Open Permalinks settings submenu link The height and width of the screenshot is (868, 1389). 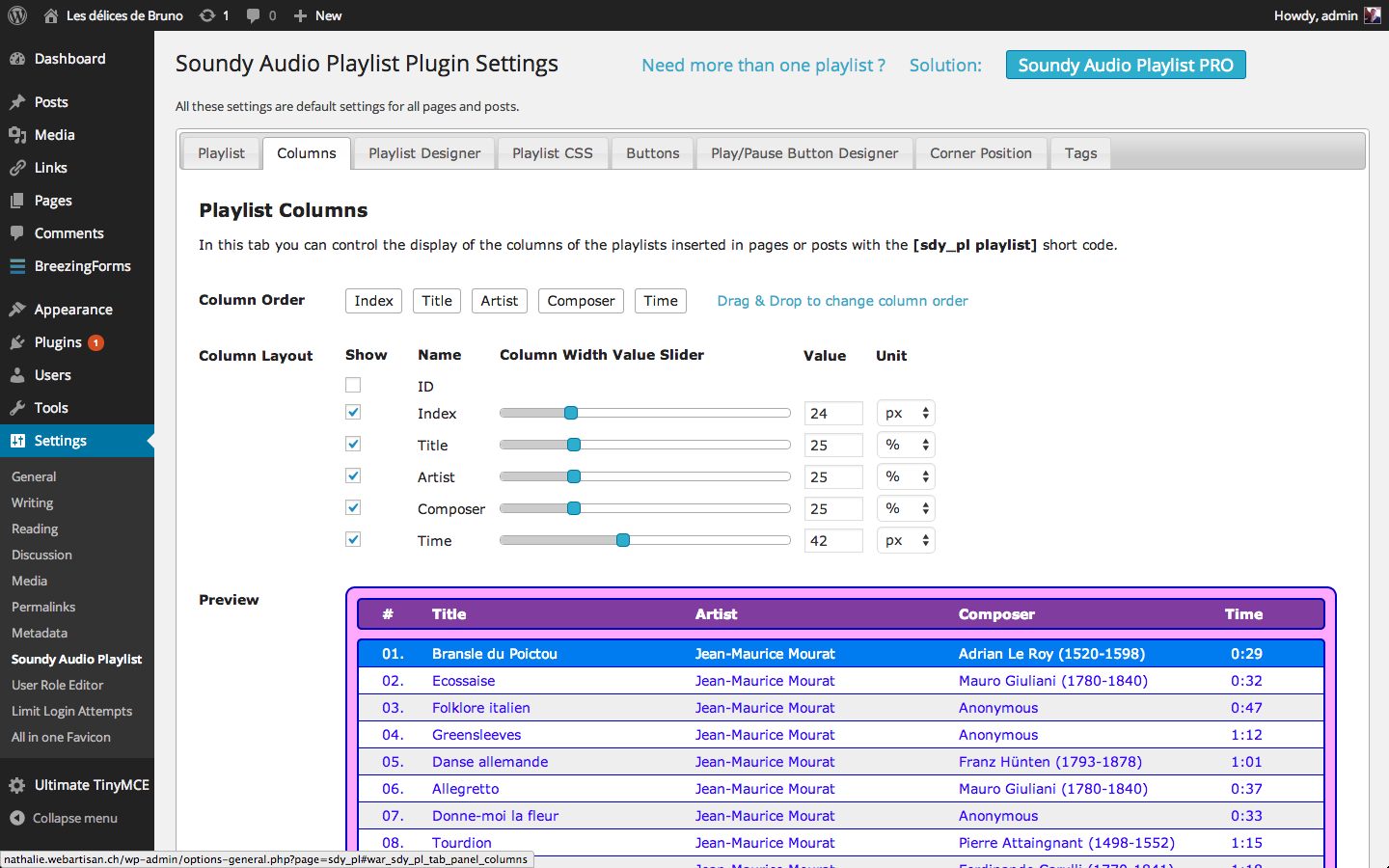(43, 607)
